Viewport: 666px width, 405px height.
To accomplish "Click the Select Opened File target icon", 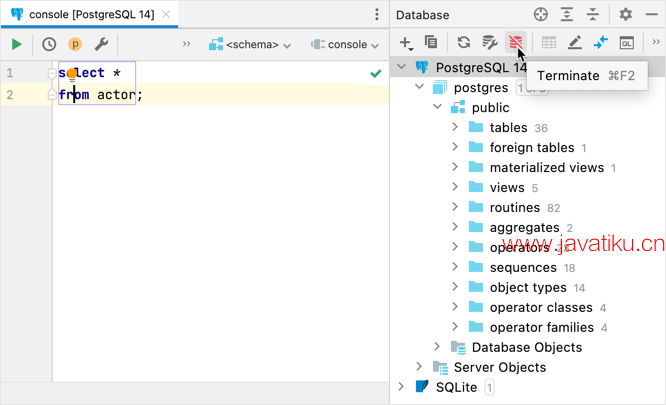I will tap(541, 14).
